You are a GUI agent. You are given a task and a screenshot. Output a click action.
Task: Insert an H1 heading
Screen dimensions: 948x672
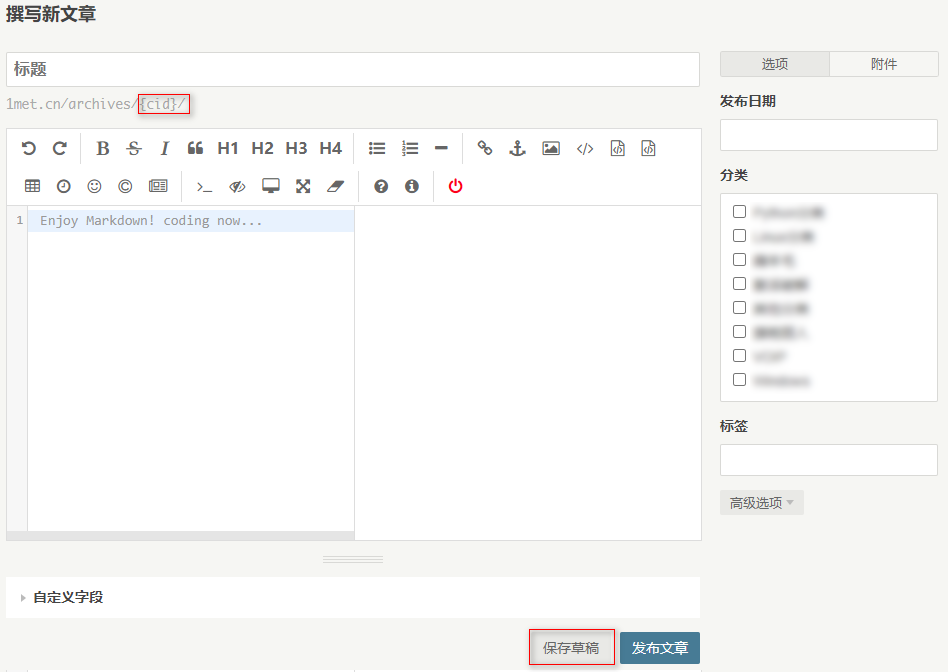pyautogui.click(x=228, y=148)
